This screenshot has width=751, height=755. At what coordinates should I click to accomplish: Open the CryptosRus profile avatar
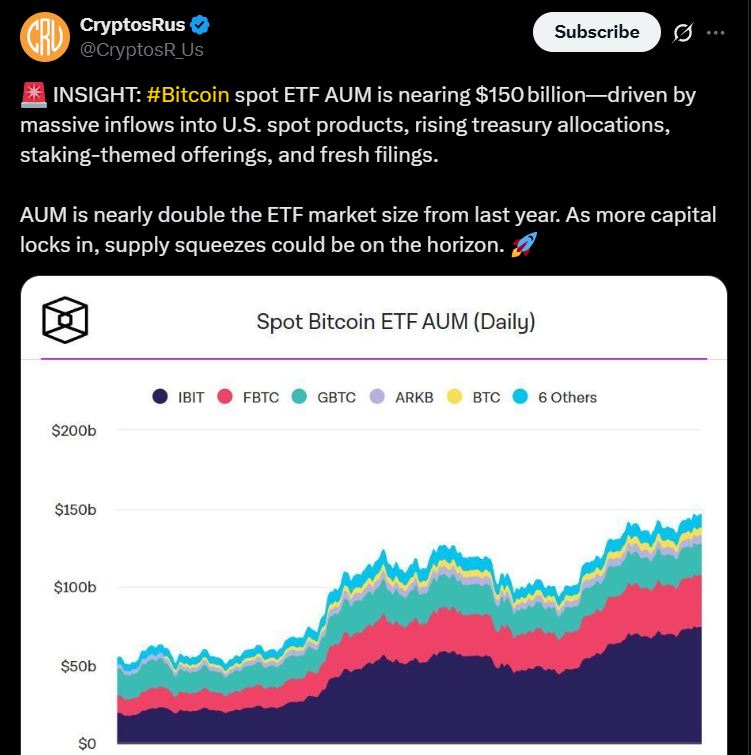[x=43, y=37]
